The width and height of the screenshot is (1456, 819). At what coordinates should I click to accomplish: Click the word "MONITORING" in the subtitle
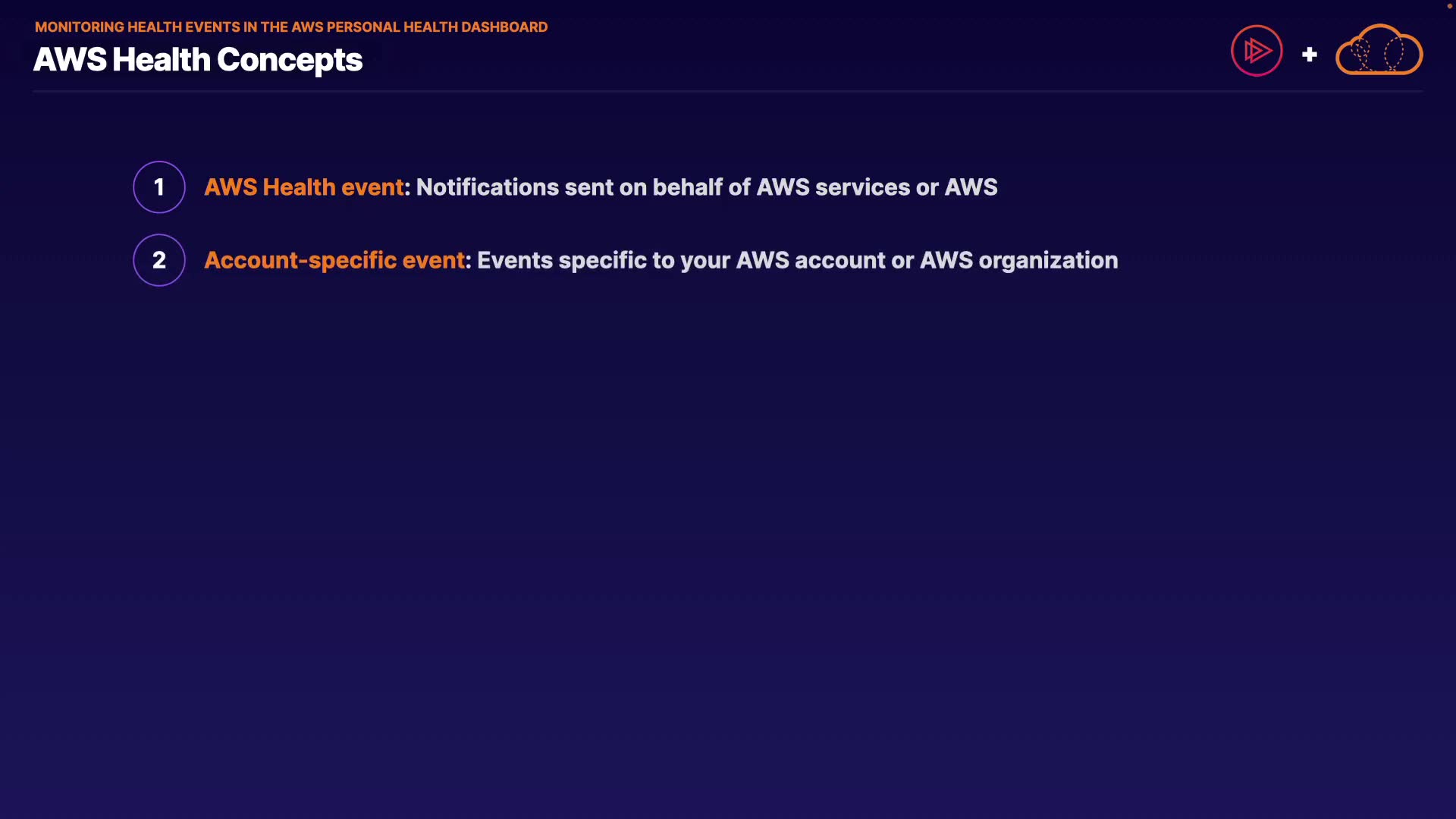(x=80, y=27)
